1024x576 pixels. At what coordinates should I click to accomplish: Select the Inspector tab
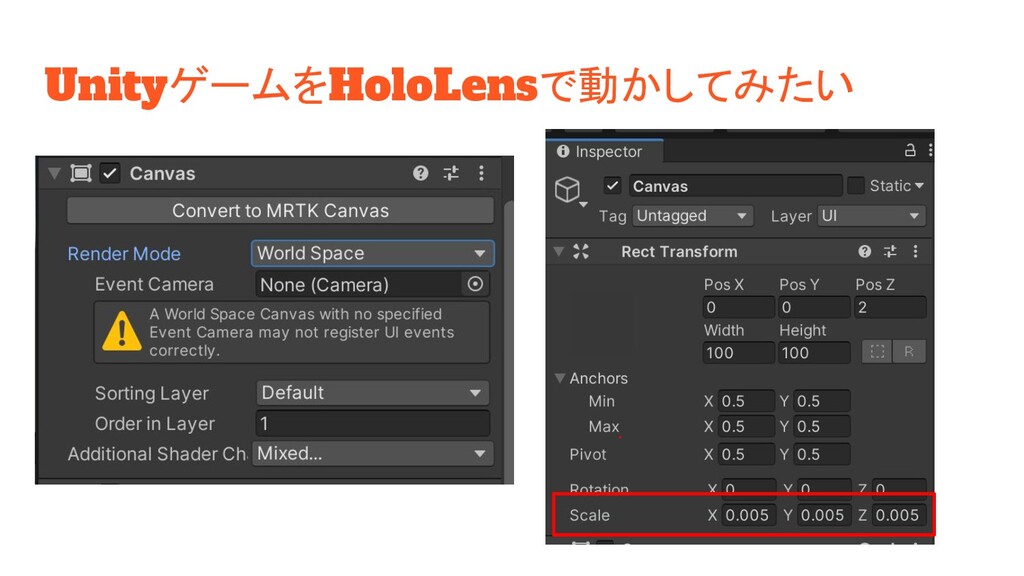605,152
